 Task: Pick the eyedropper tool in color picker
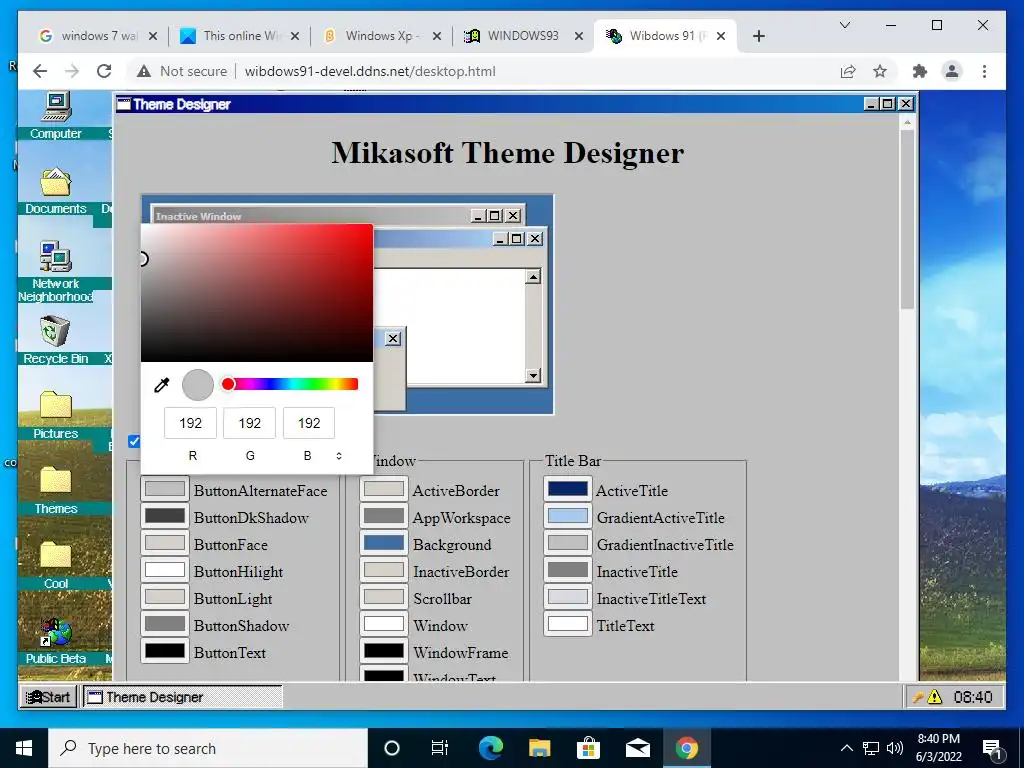[161, 385]
